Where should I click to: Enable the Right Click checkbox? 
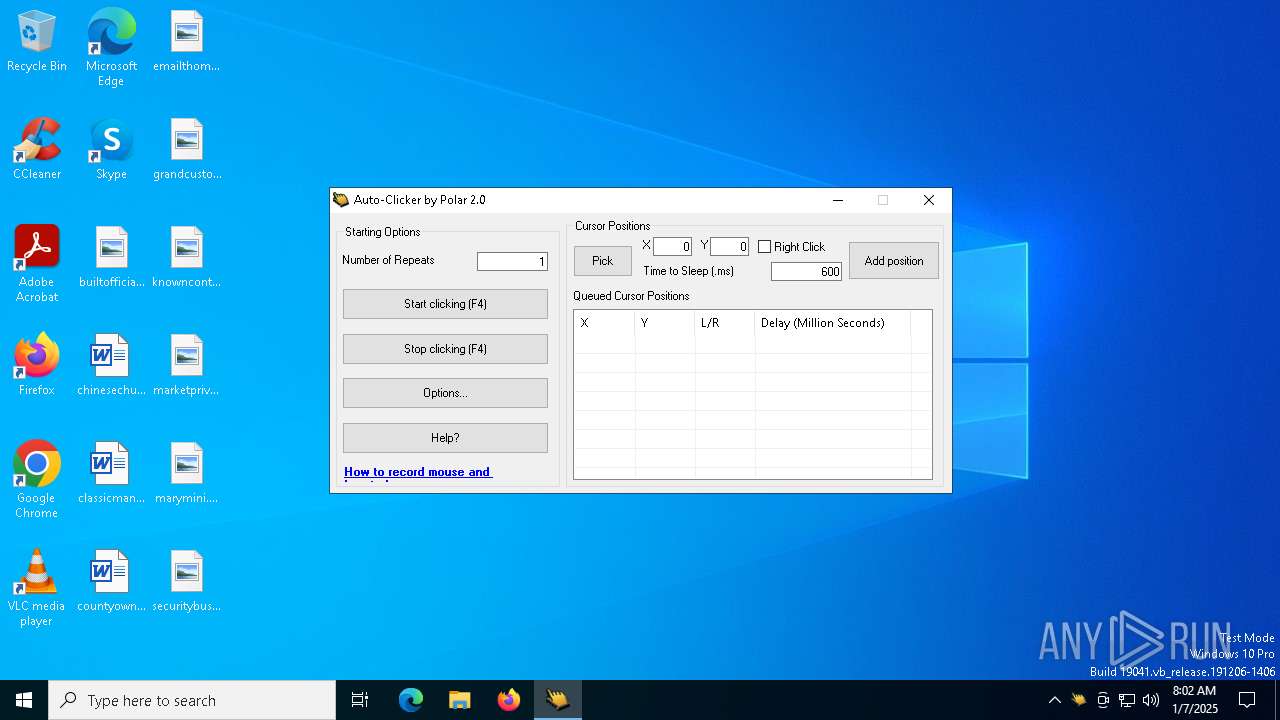tap(764, 247)
